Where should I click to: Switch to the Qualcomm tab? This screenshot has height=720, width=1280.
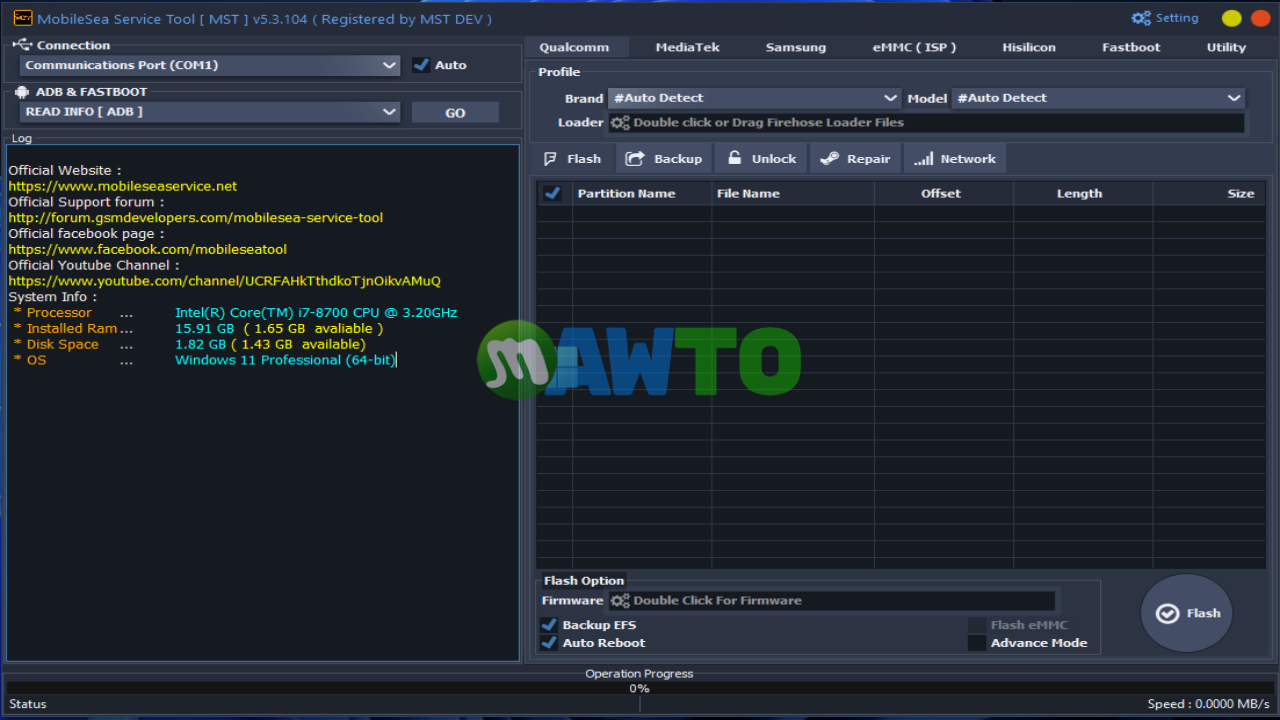pyautogui.click(x=574, y=47)
